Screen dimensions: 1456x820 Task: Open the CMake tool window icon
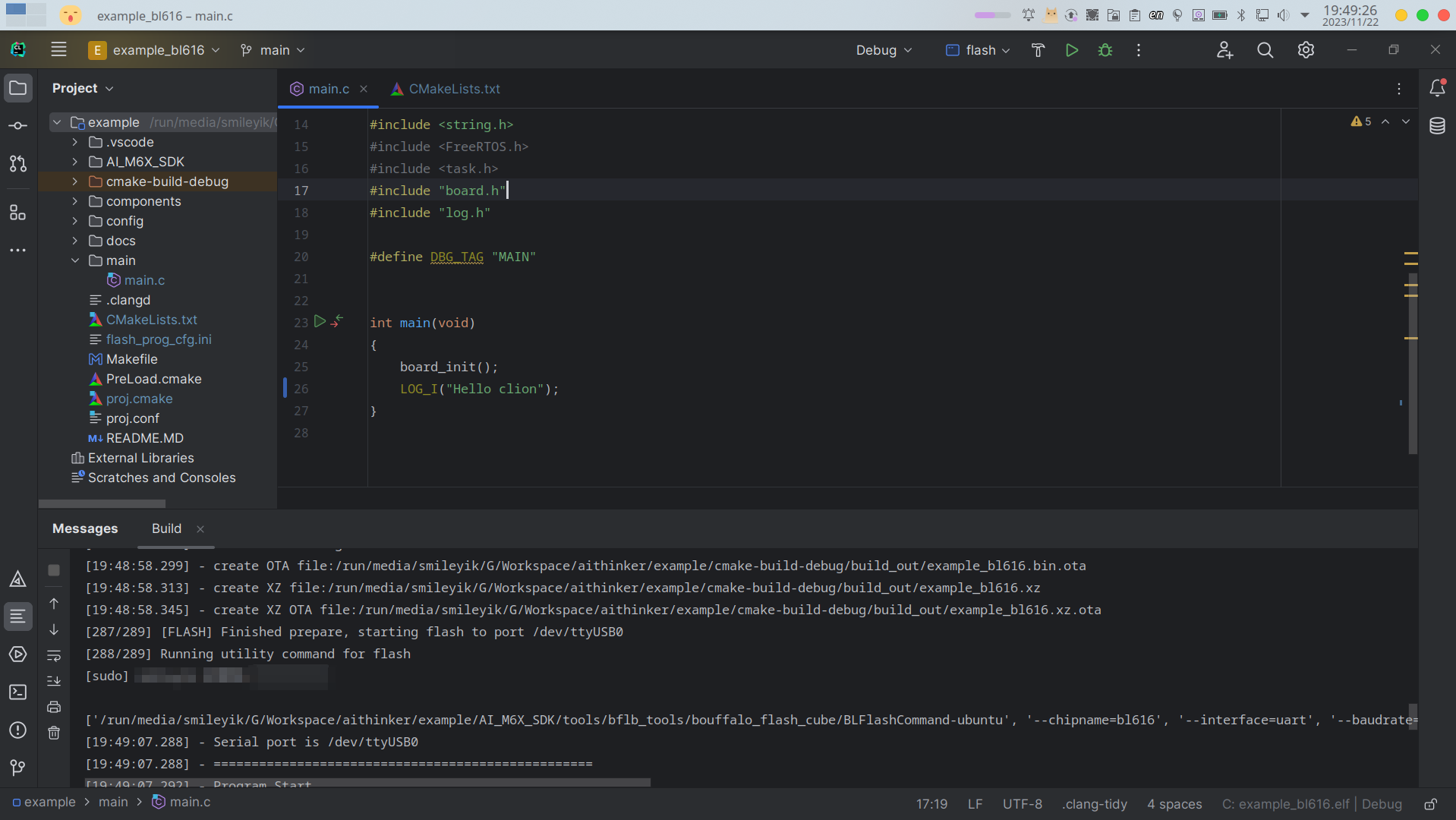coord(18,579)
